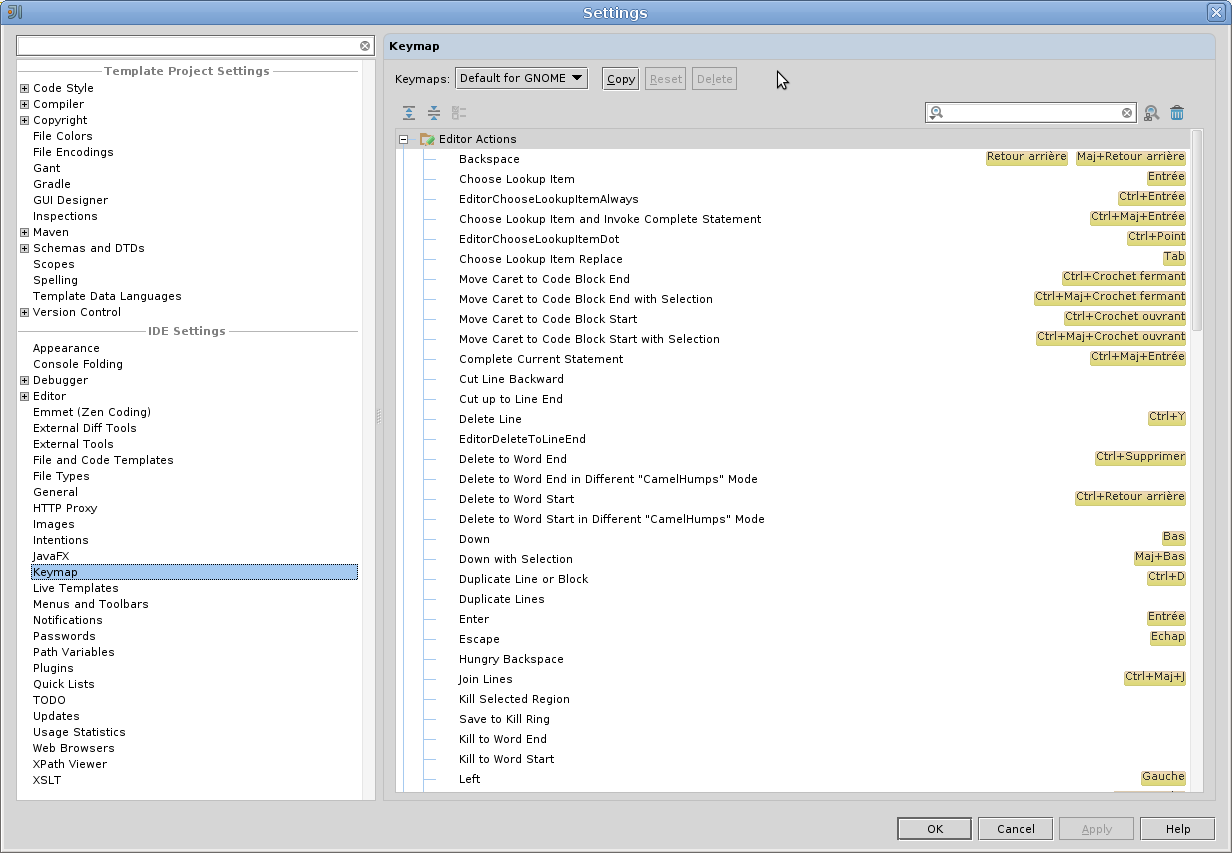Clear the keymap search field
The width and height of the screenshot is (1232, 853).
pyautogui.click(x=1127, y=113)
